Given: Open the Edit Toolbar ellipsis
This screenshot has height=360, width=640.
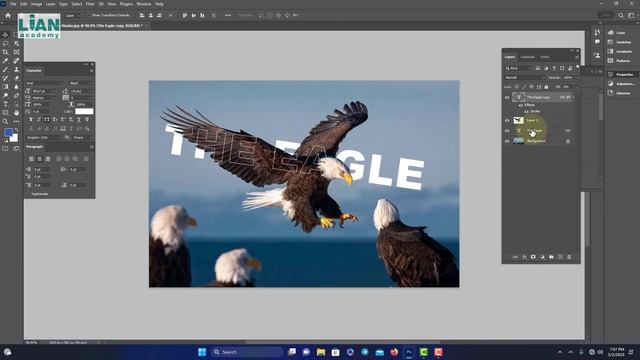Looking at the screenshot, I should [16, 121].
